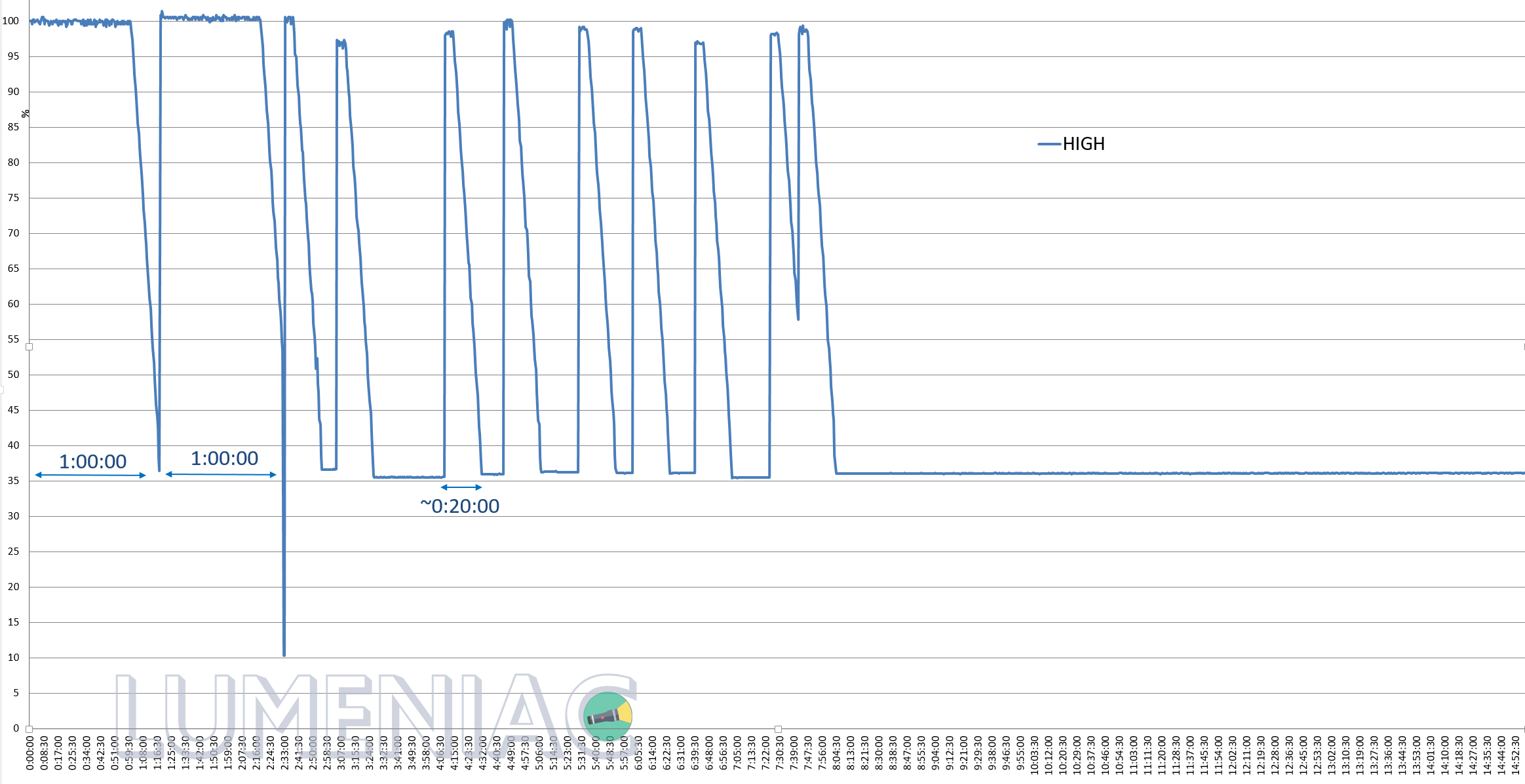This screenshot has width=1525, height=784.
Task: Click the bottom-left chart corner handle
Action: tap(29, 729)
